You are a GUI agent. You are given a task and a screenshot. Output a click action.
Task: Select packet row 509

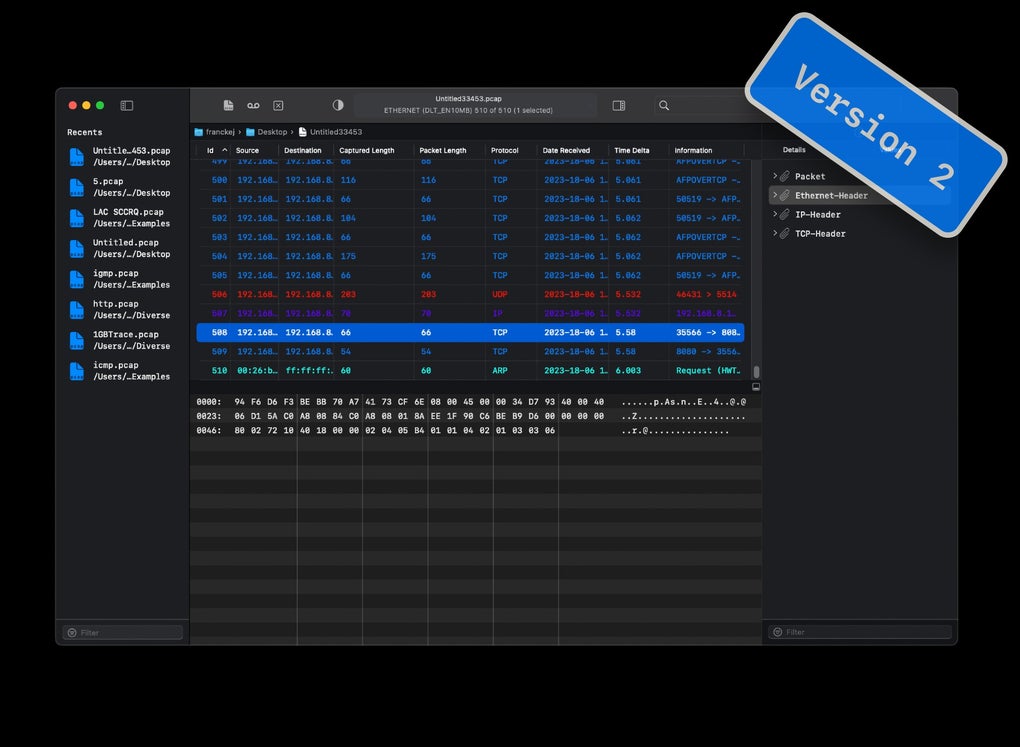pyautogui.click(x=470, y=351)
